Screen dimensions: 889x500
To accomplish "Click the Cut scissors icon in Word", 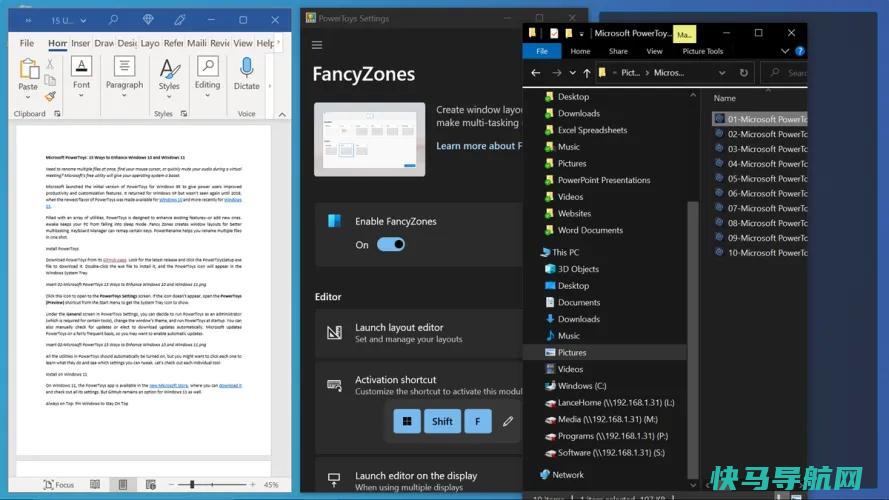I will click(x=50, y=63).
